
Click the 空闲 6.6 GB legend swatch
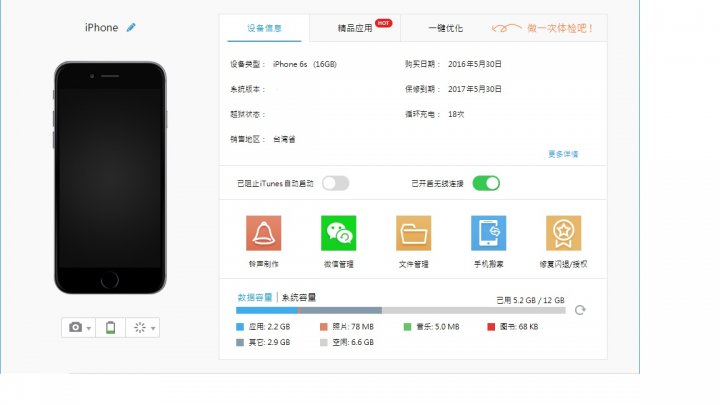(324, 343)
